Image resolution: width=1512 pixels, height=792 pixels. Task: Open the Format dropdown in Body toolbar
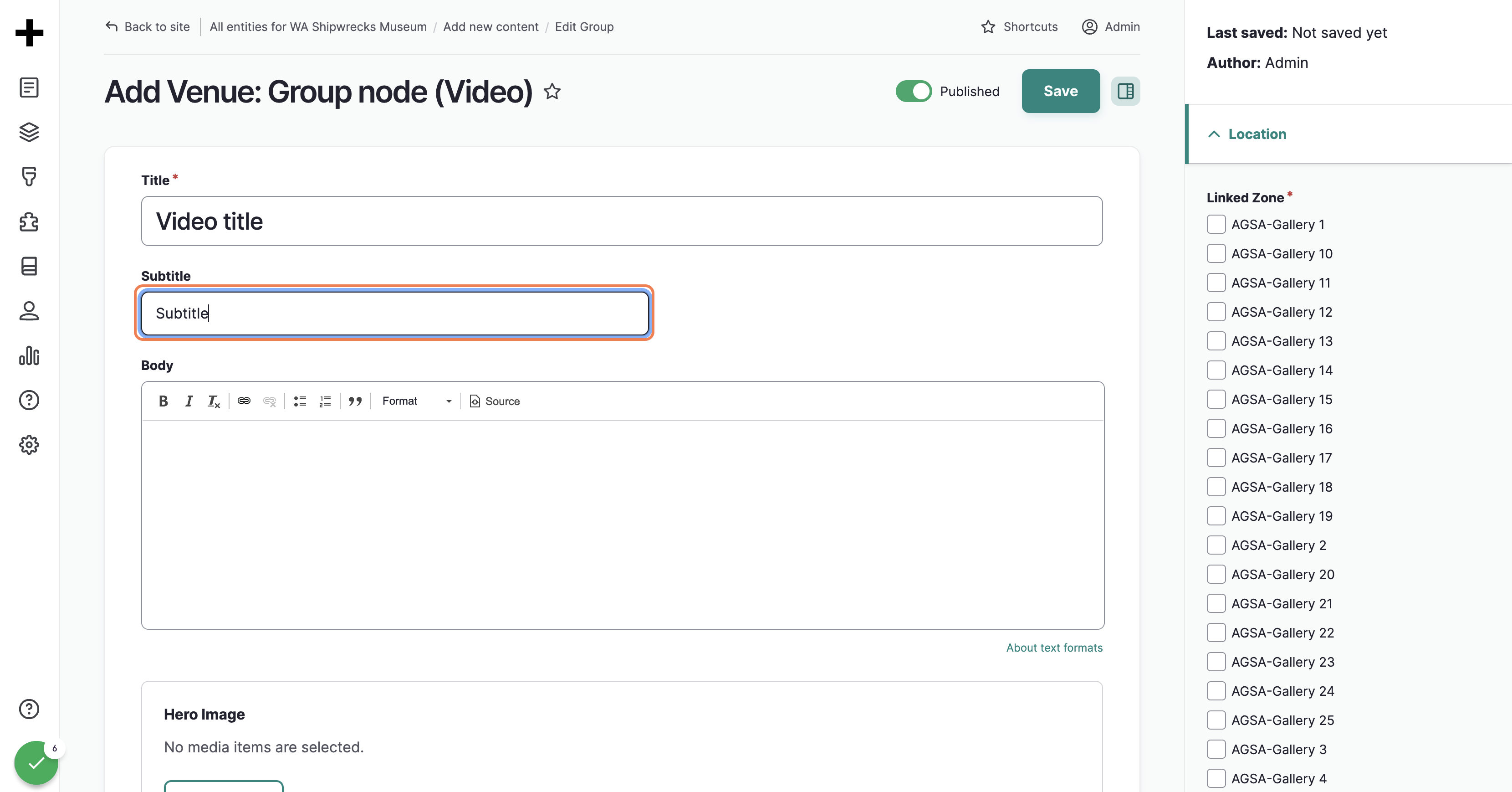tap(416, 401)
